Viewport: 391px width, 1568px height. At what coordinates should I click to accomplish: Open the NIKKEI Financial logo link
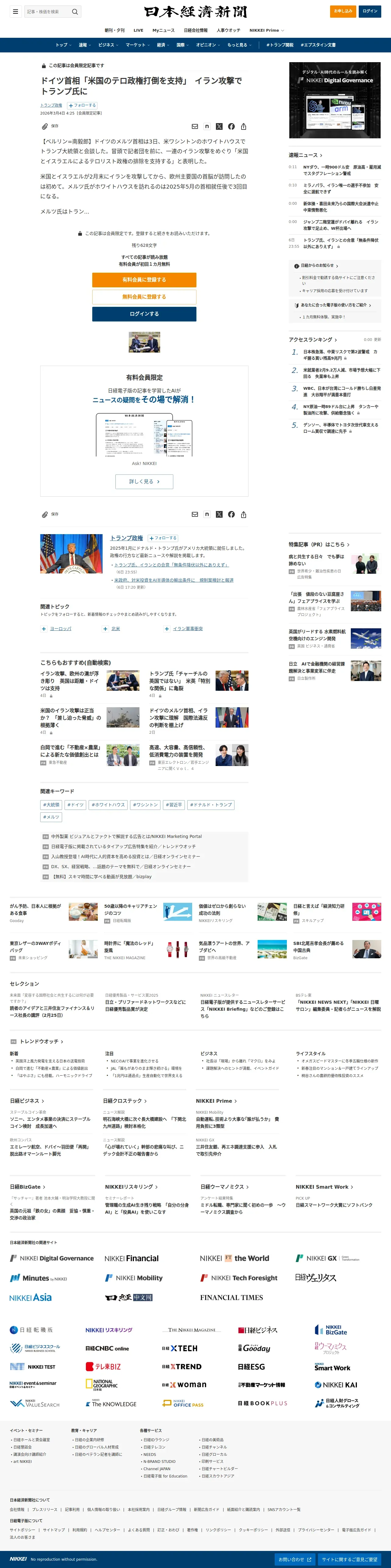pos(131,1258)
